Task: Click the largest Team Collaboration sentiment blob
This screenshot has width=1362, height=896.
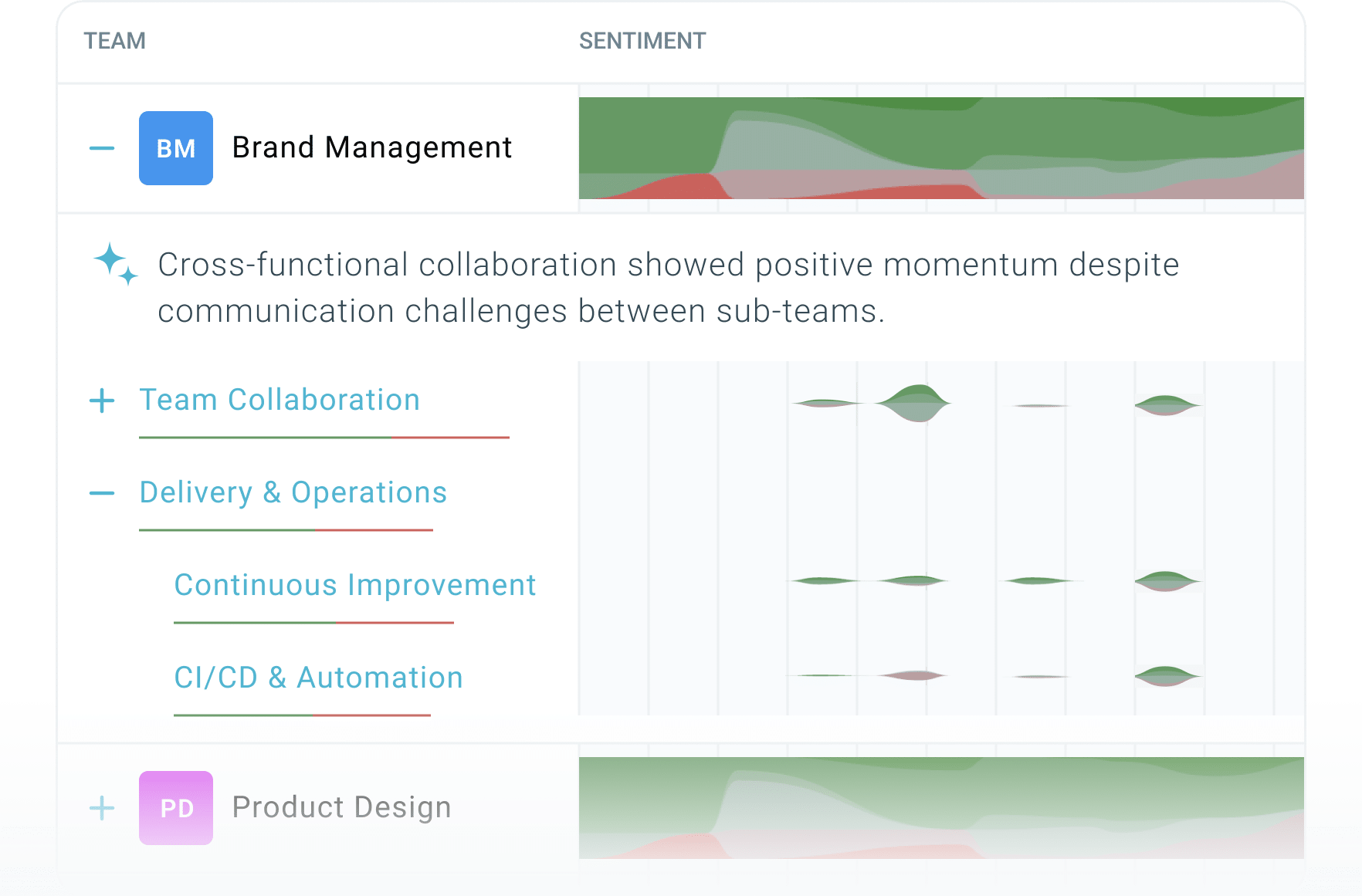Action: click(x=914, y=403)
